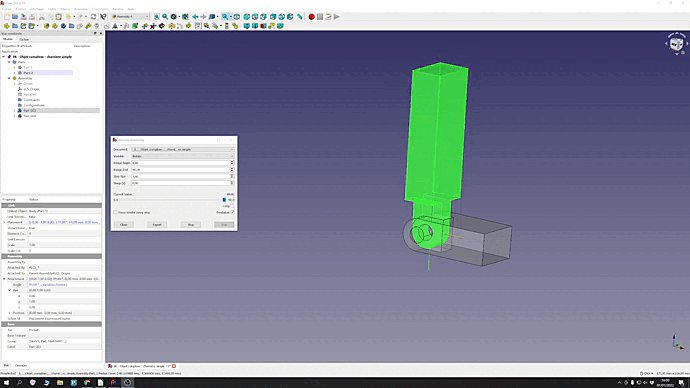The width and height of the screenshot is (690, 388).
Task: Click the green cube Assembly4 toolbar icon
Action: 135,26
